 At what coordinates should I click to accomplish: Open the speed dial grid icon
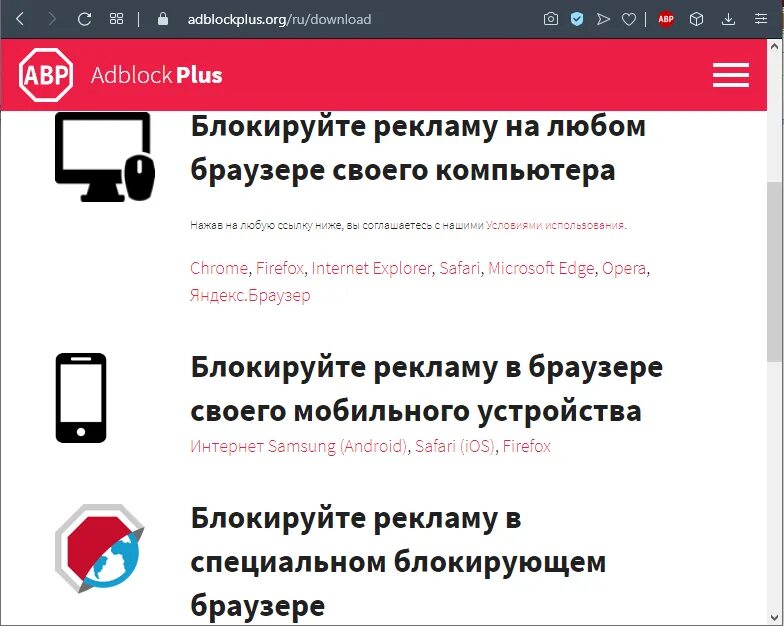pos(116,19)
